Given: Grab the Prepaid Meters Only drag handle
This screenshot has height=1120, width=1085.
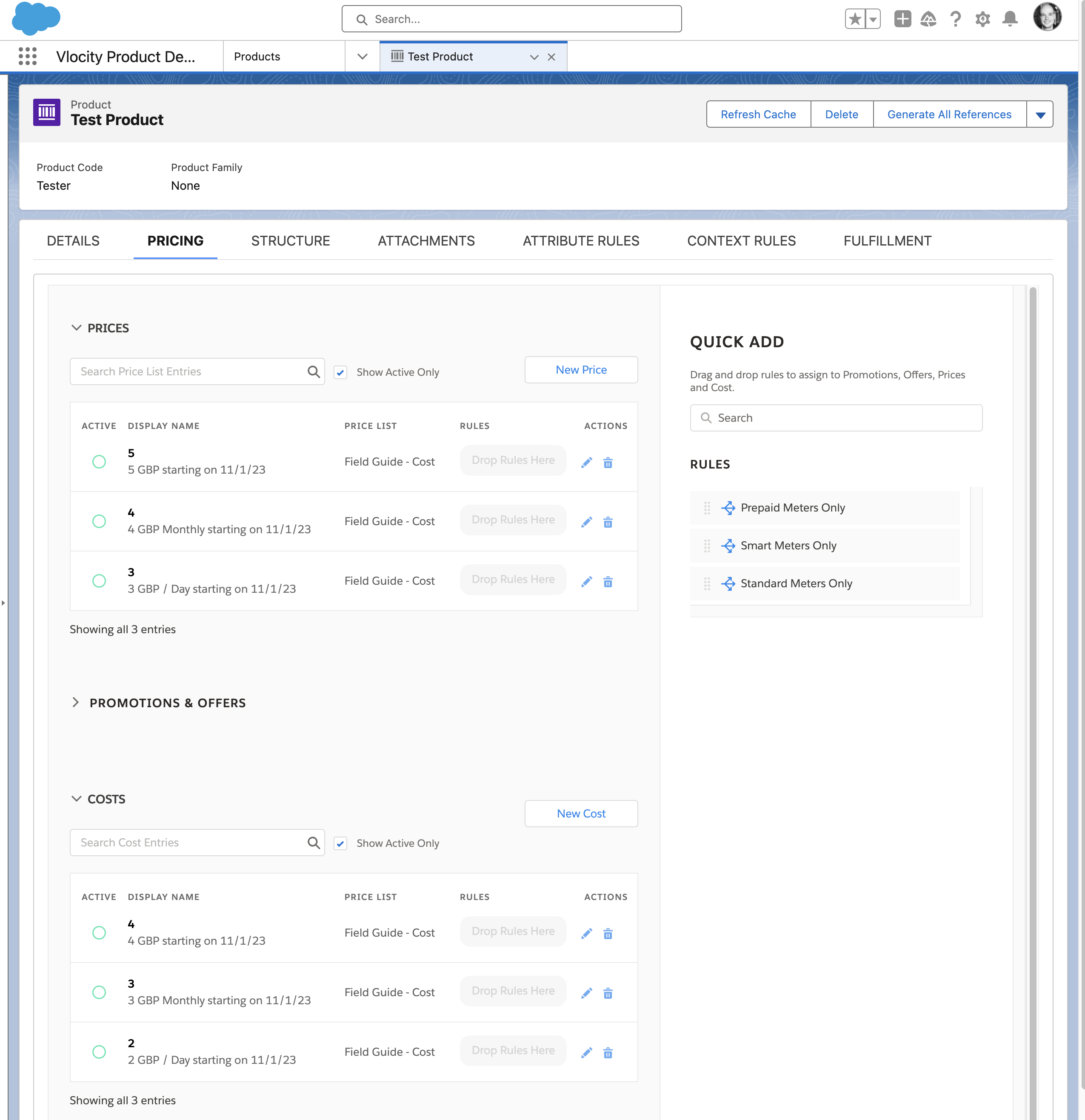Looking at the screenshot, I should tap(707, 507).
